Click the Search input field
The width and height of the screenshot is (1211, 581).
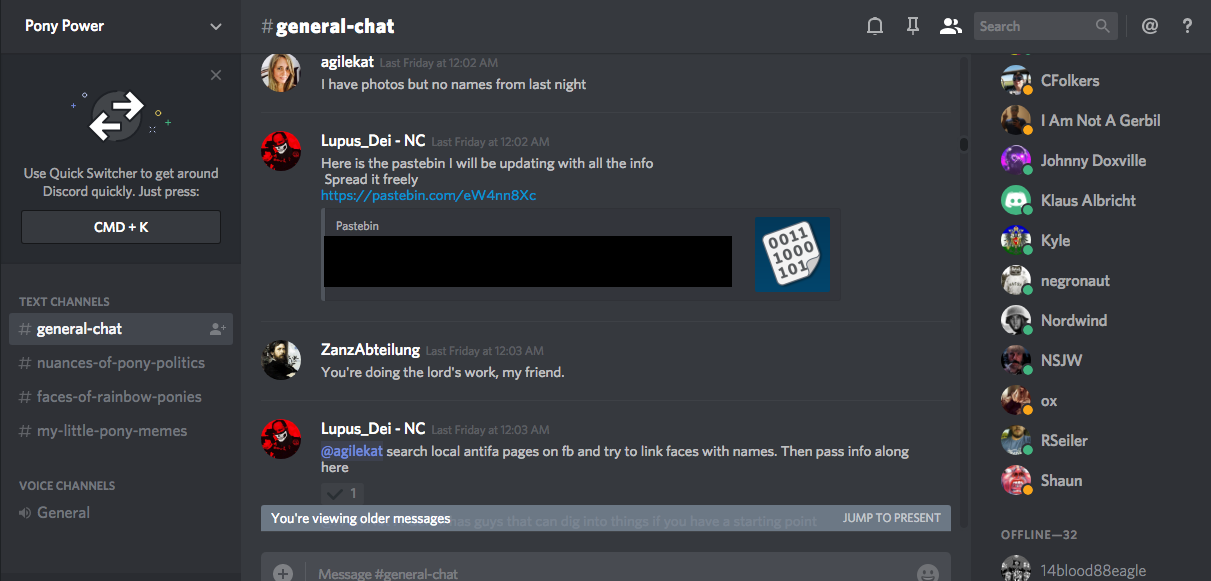point(1034,27)
